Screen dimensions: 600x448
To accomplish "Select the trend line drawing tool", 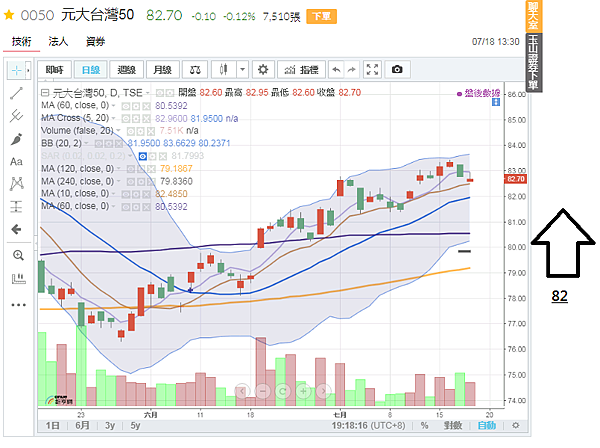I will tap(16, 93).
